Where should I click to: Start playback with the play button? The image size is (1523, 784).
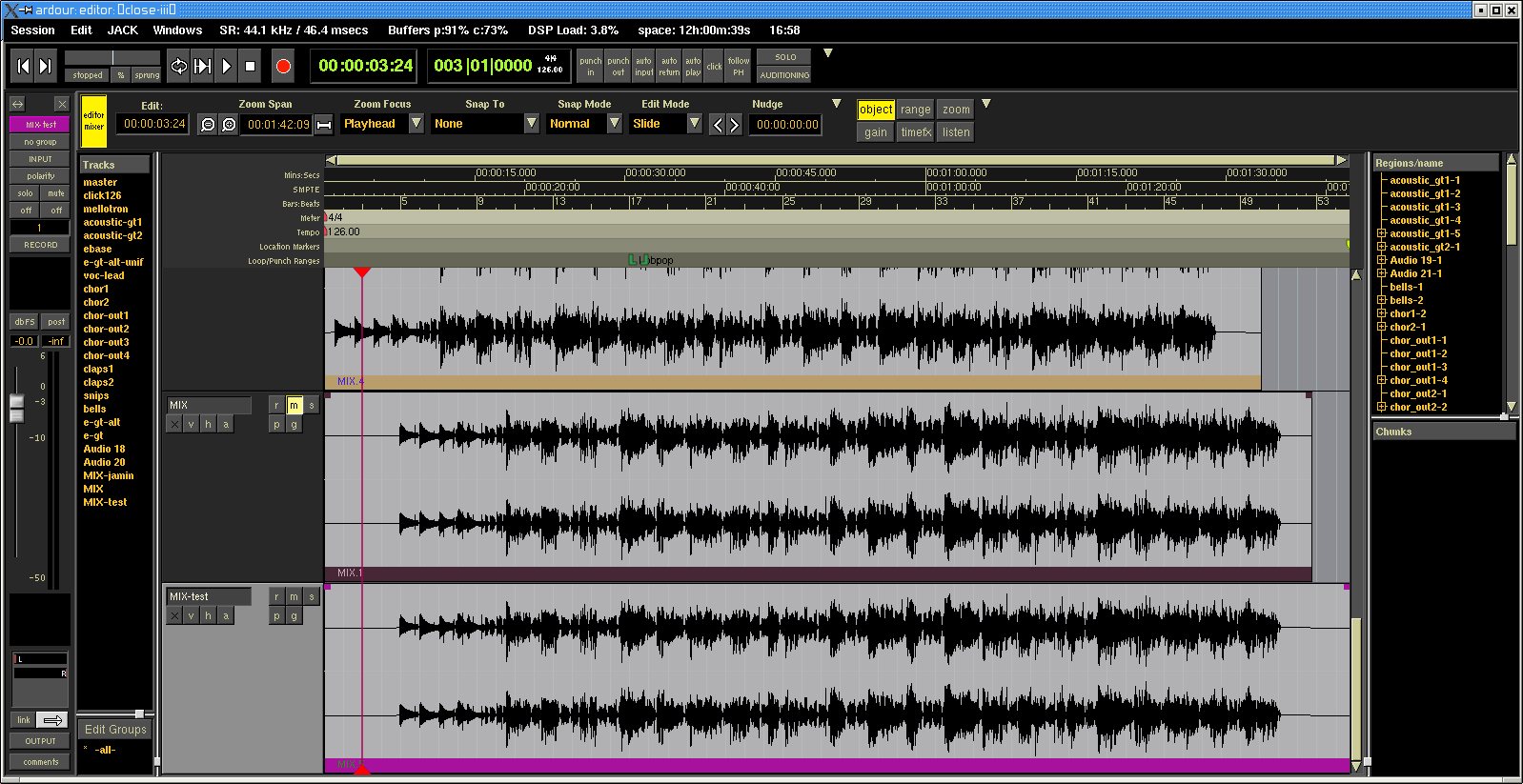227,66
